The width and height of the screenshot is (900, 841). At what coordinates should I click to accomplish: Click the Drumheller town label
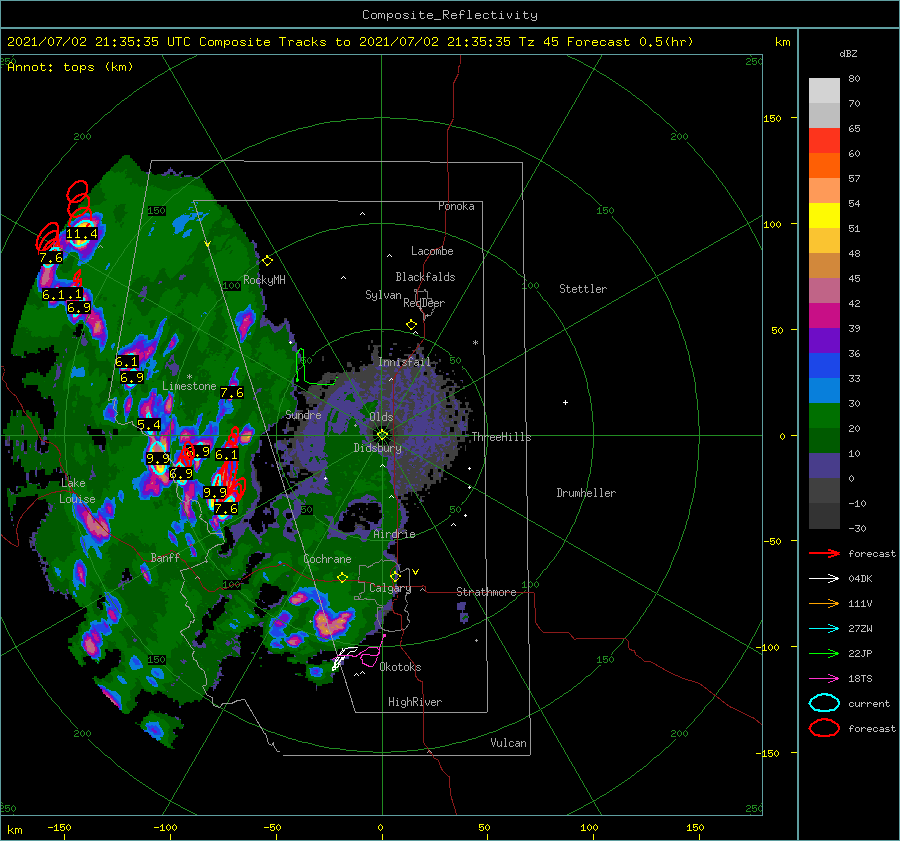click(586, 493)
